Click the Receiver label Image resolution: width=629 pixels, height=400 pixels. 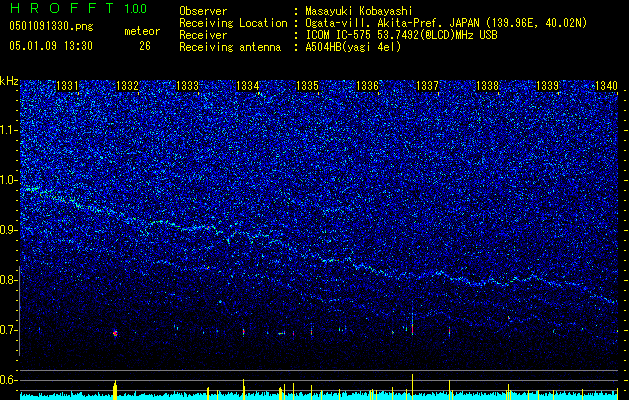click(203, 35)
